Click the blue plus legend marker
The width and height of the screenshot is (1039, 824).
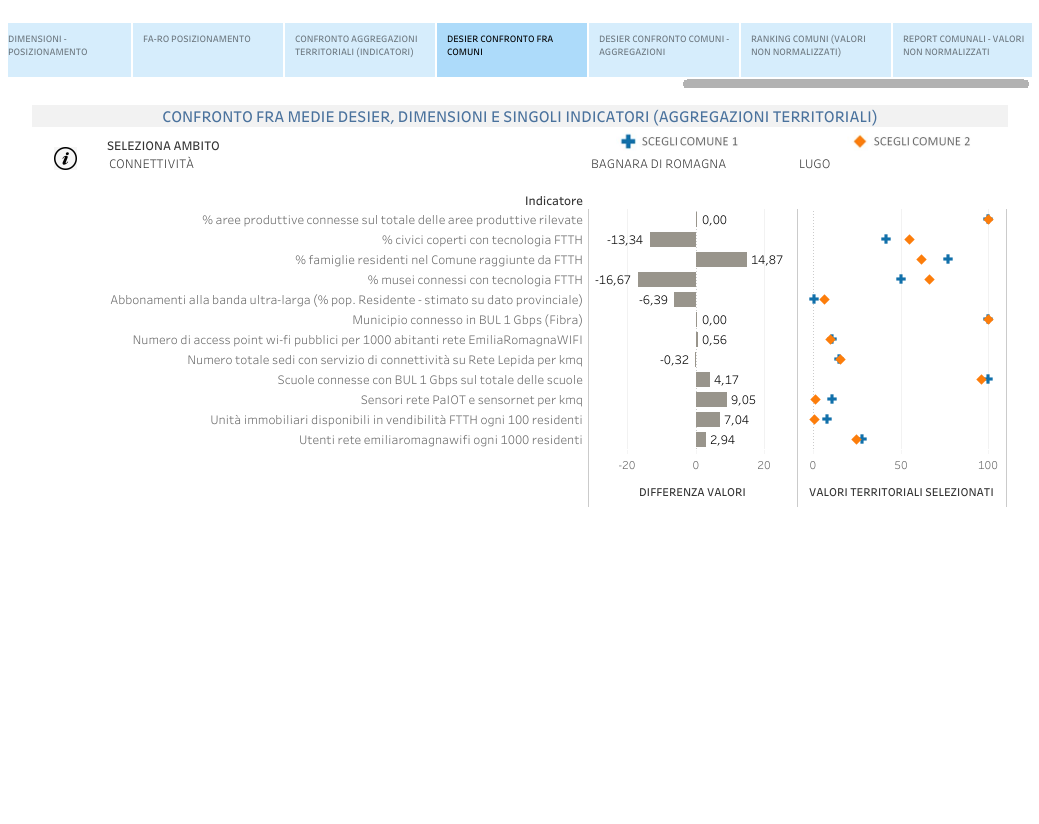[x=628, y=141]
